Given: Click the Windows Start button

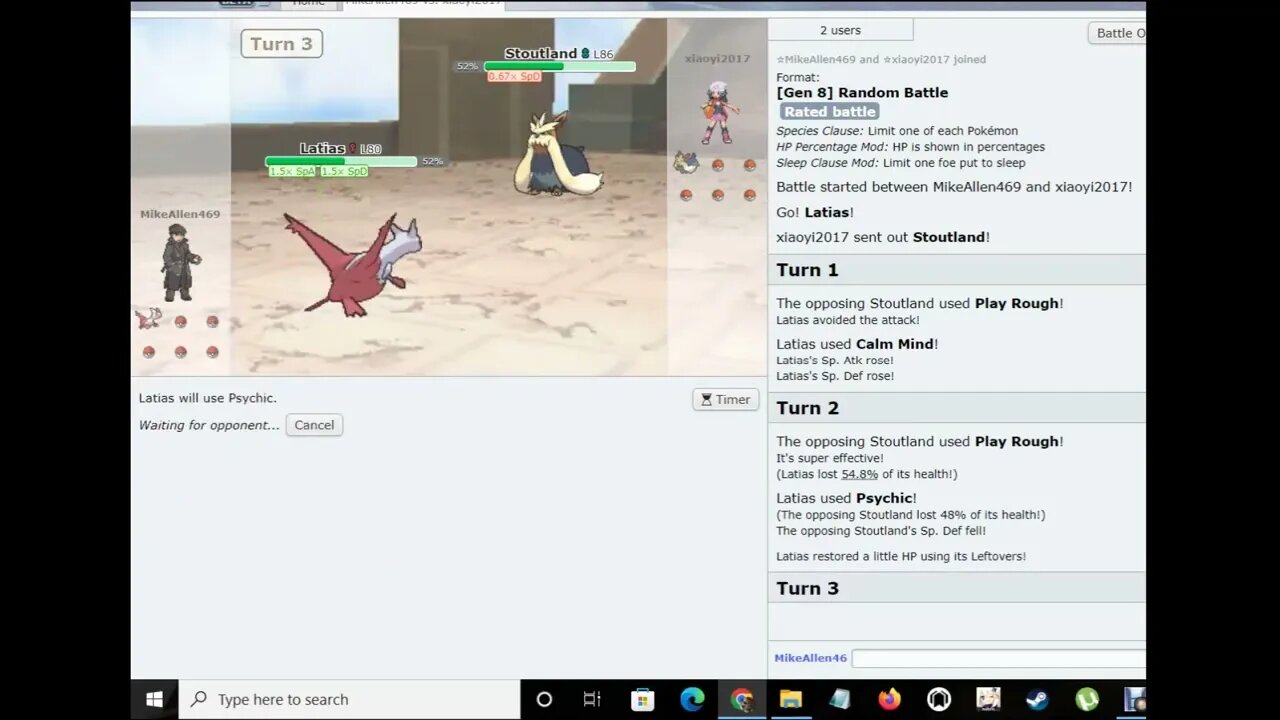Looking at the screenshot, I should 154,699.
